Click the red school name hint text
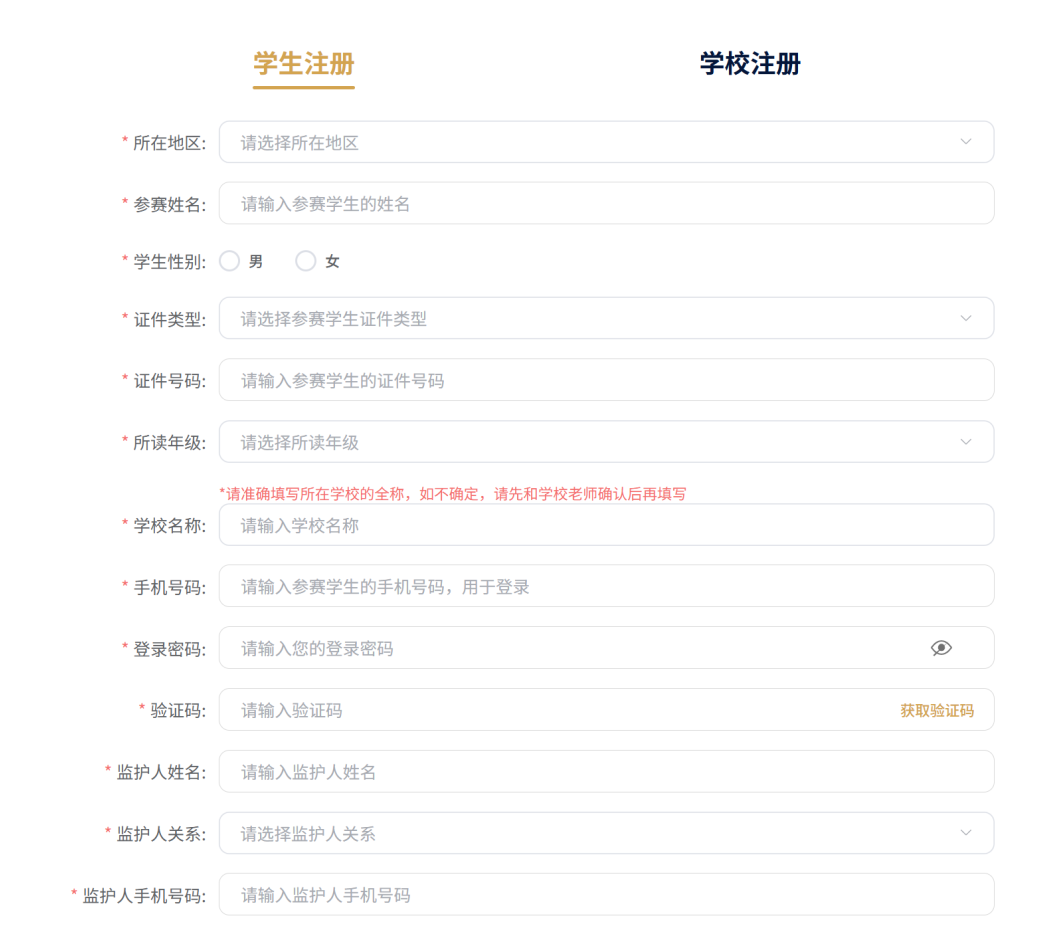 pos(452,494)
